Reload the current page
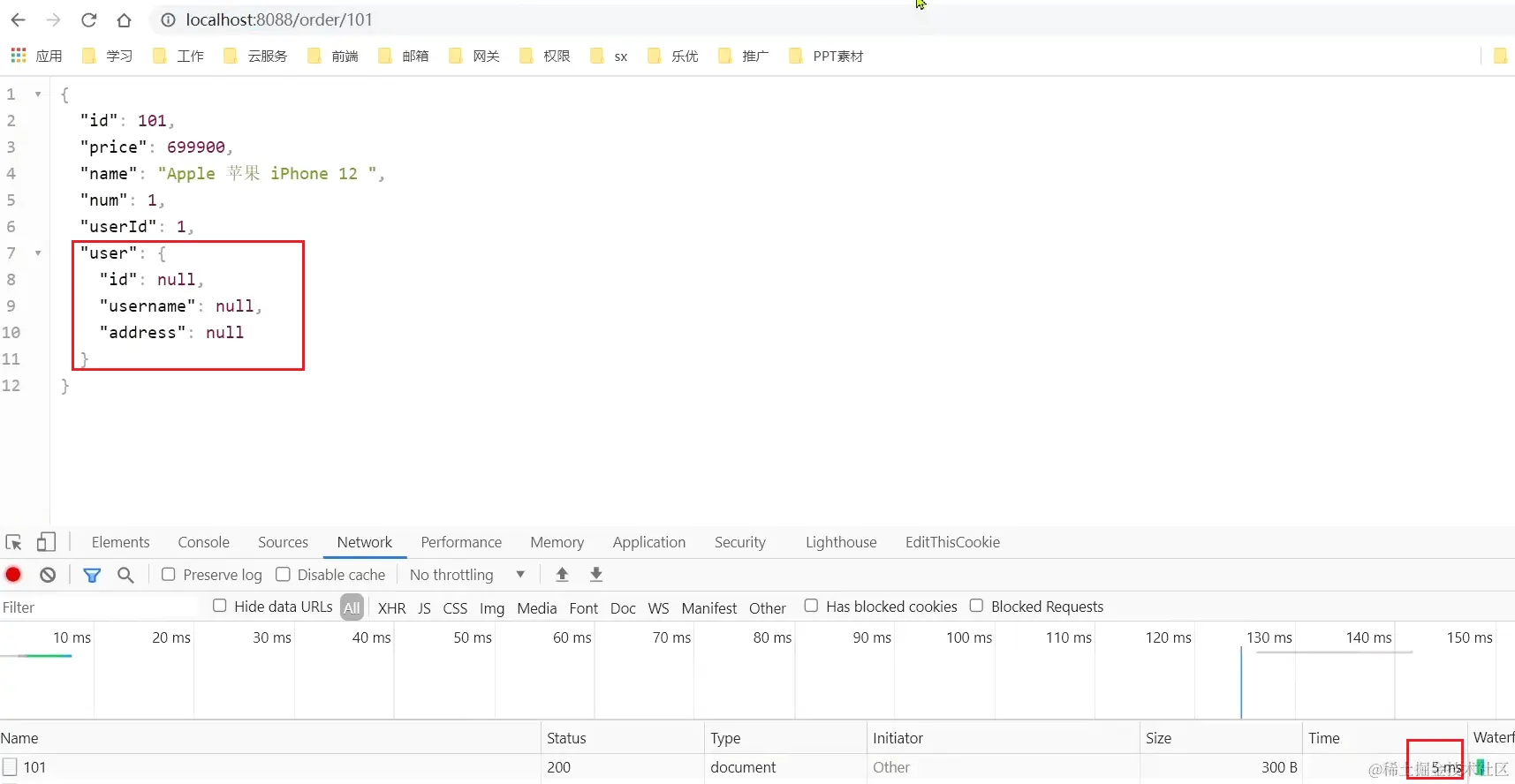 88,19
